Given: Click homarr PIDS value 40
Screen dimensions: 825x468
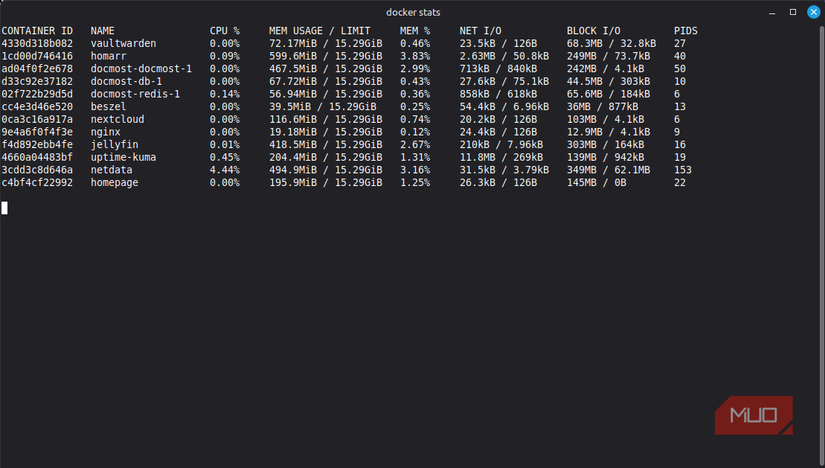Looking at the screenshot, I should pyautogui.click(x=680, y=56).
